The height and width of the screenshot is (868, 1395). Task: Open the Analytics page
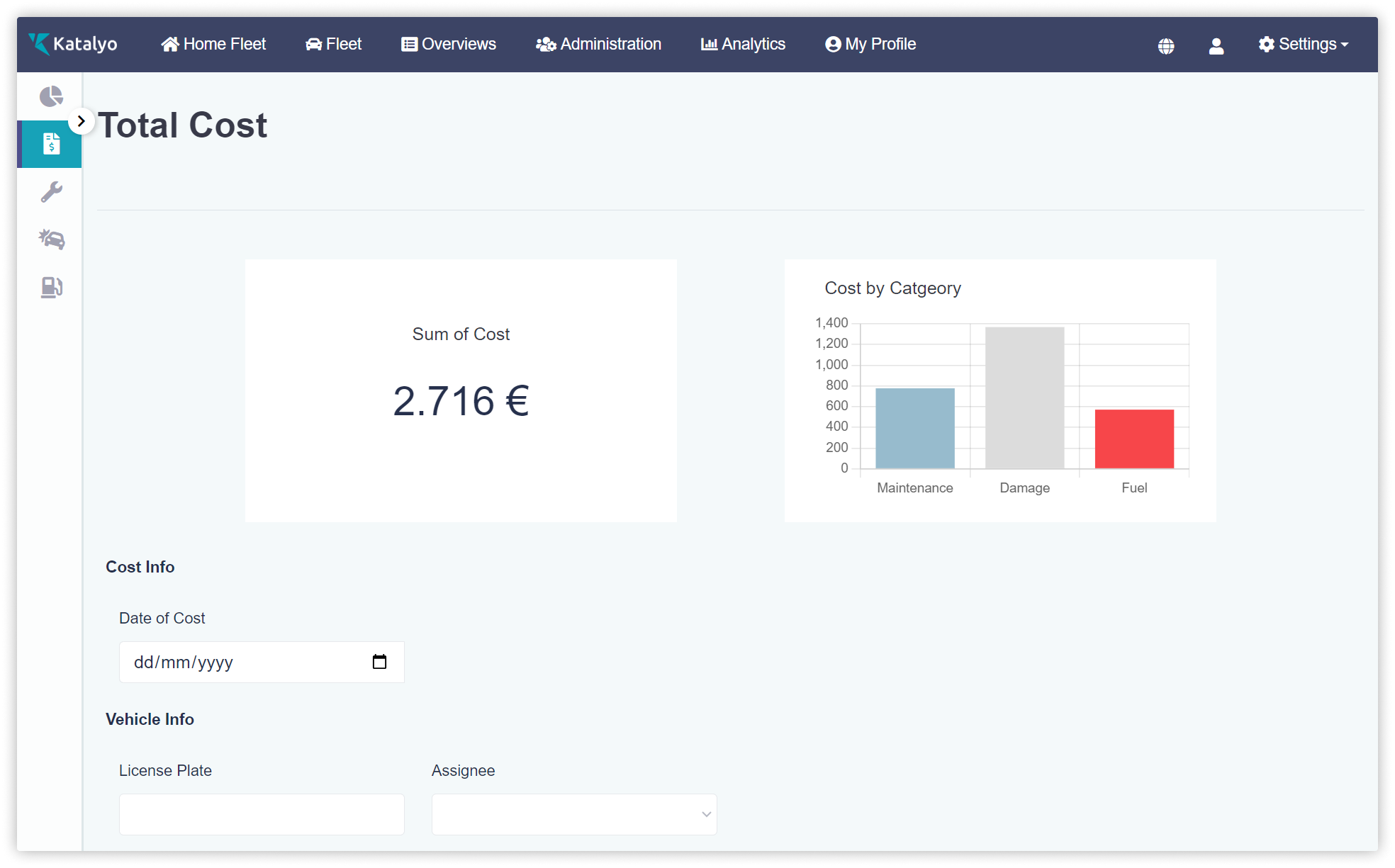[743, 44]
